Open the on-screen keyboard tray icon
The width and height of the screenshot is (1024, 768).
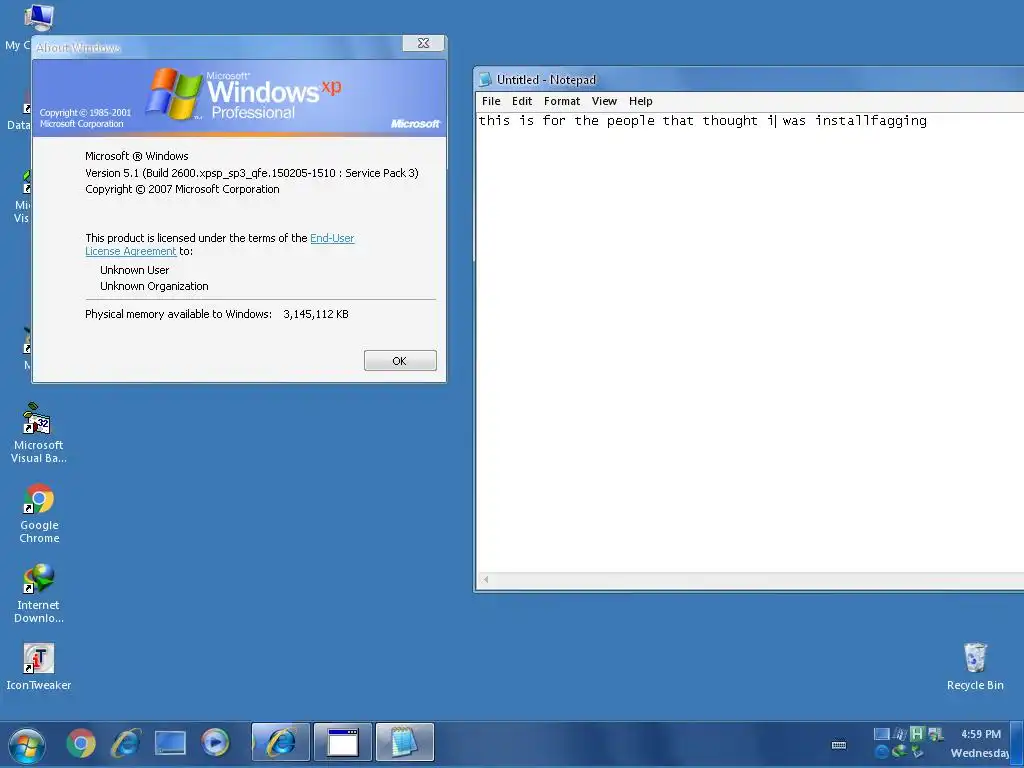(x=839, y=745)
